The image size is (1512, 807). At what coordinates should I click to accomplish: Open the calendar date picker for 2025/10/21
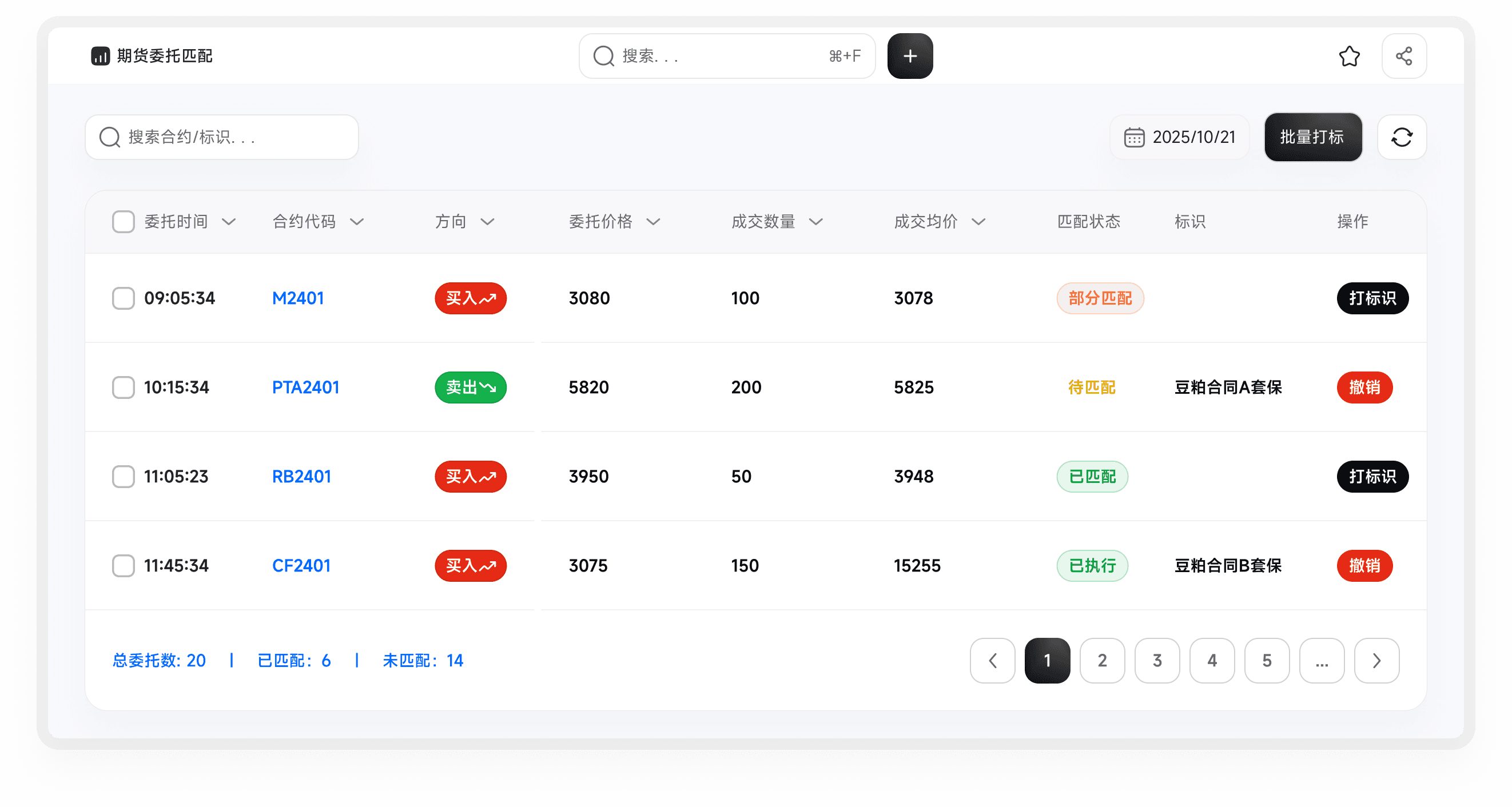(1135, 137)
